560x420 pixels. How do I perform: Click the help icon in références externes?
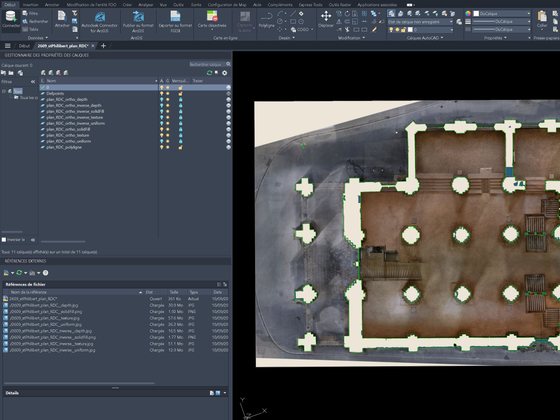[45, 273]
